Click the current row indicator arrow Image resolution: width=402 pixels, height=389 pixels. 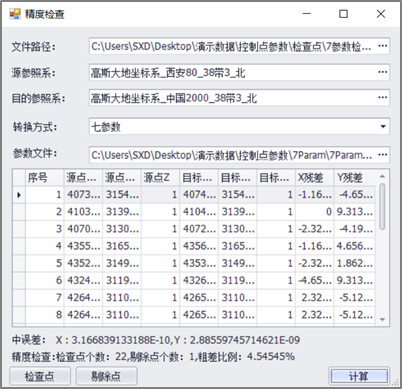pos(19,195)
